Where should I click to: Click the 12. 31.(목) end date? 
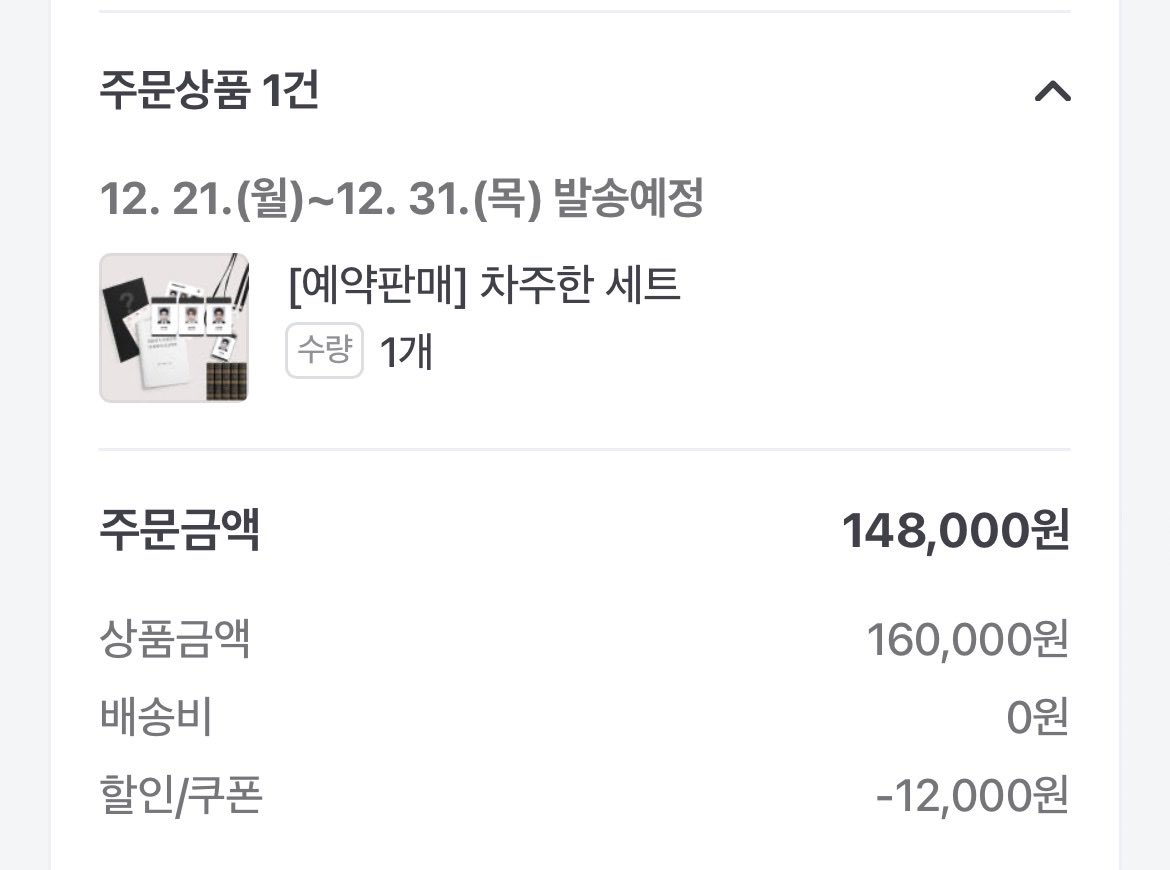tap(438, 199)
